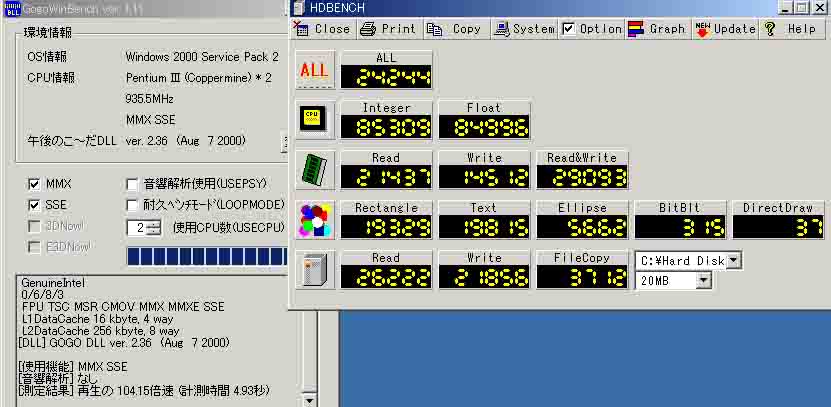831x407 pixels.
Task: Click the ALL score display
Action: [x=386, y=77]
